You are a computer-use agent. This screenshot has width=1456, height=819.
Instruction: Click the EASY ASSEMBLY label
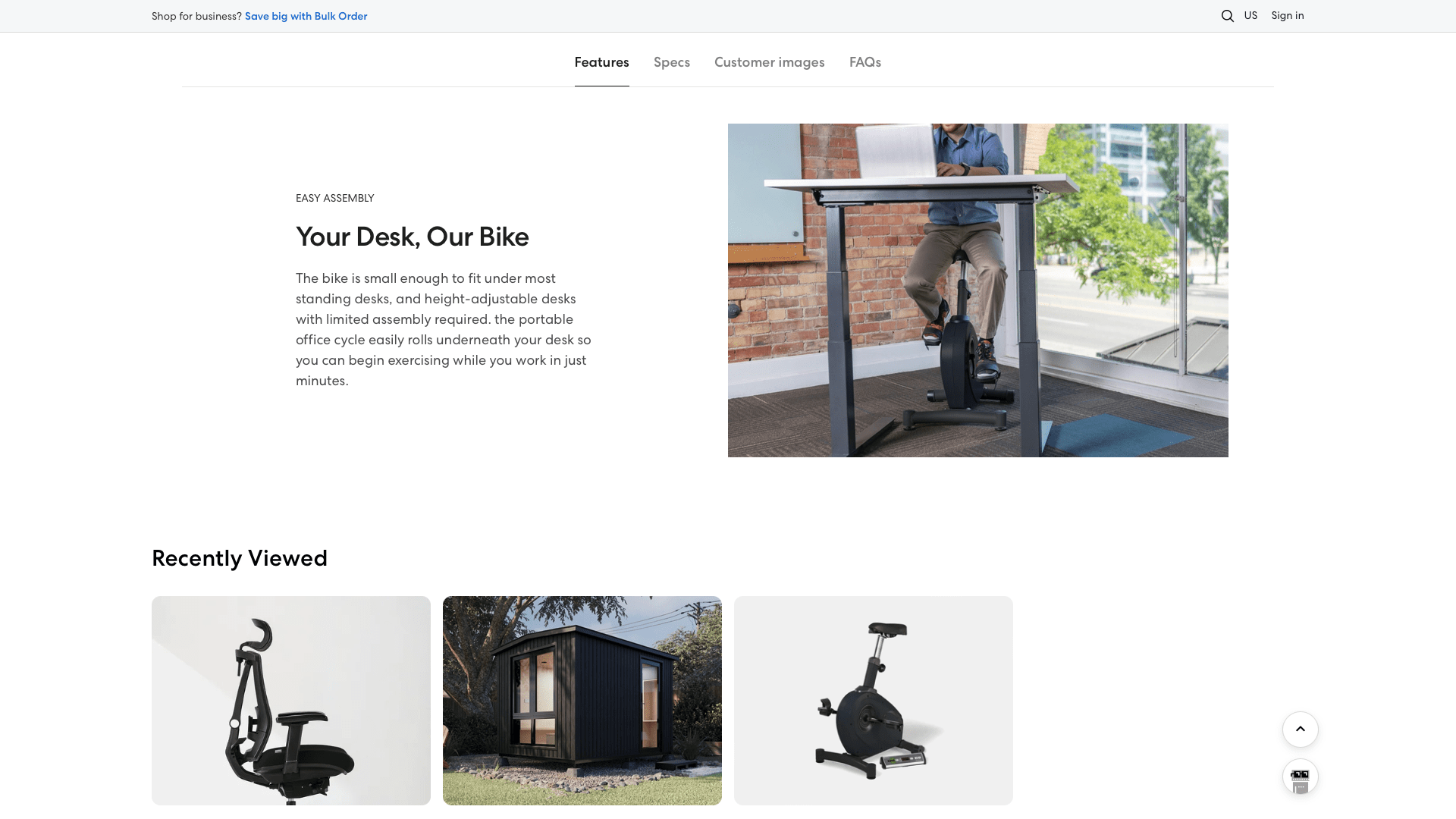pos(334,198)
